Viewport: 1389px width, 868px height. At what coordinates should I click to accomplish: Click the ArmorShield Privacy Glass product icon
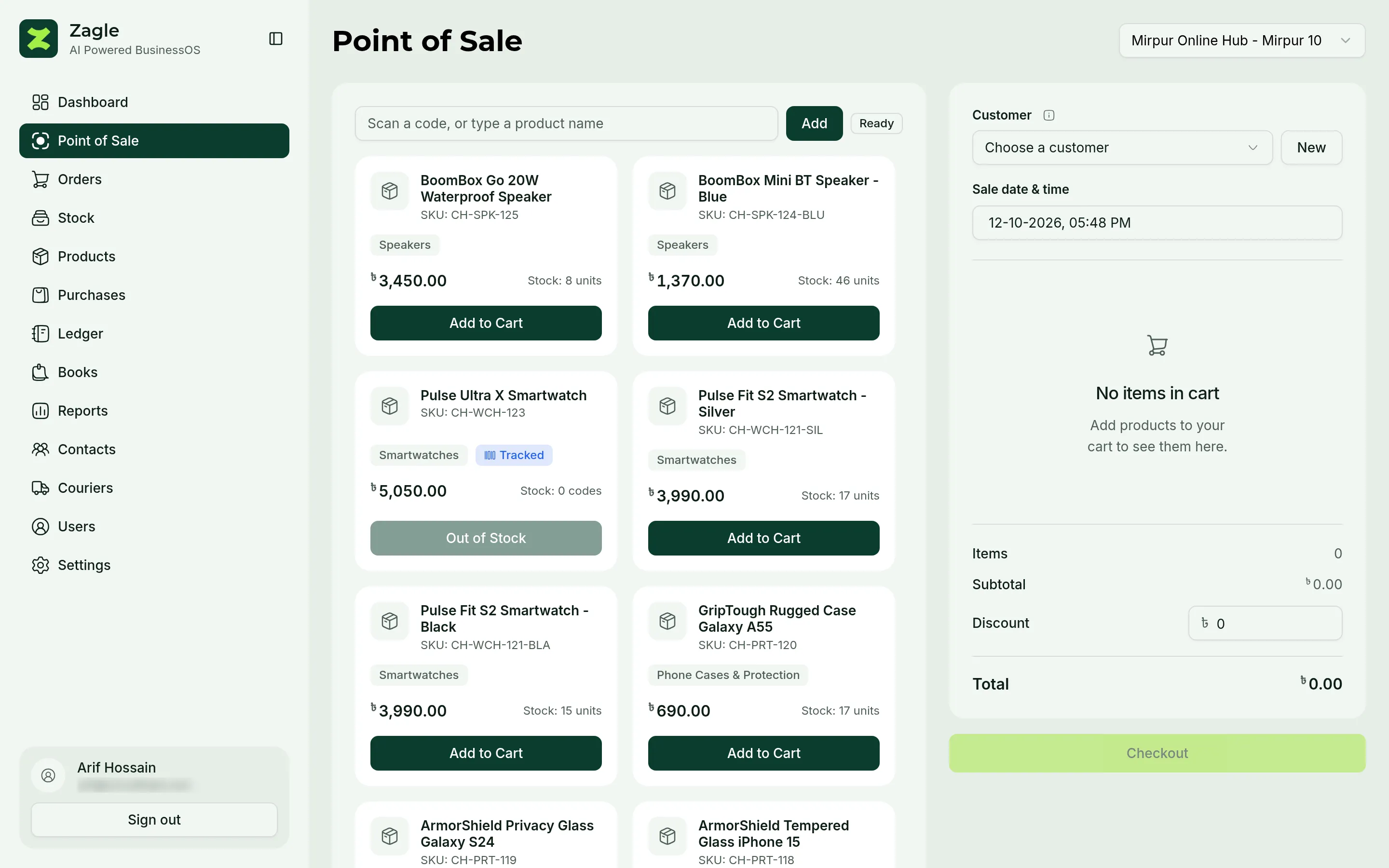(390, 836)
